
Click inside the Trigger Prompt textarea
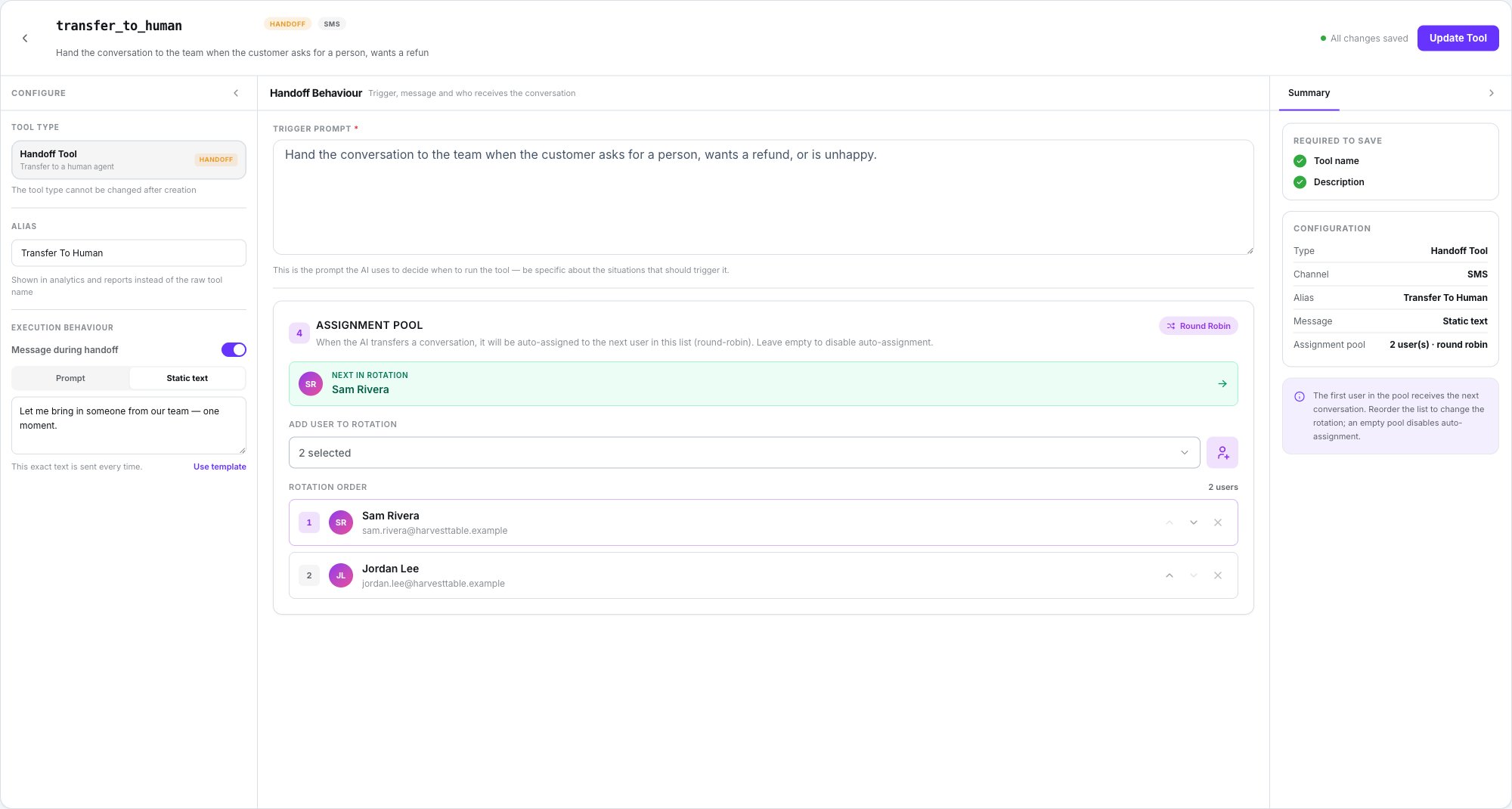[763, 197]
